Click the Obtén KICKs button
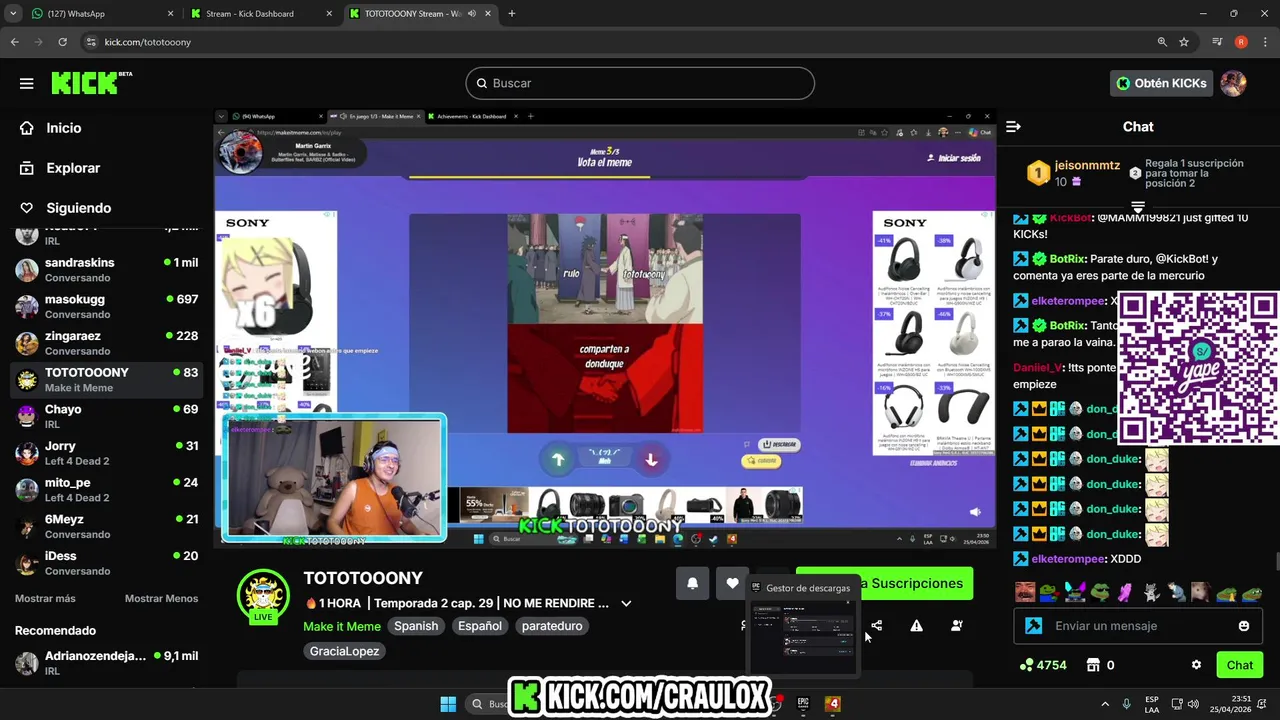This screenshot has height=720, width=1280. coord(1161,83)
